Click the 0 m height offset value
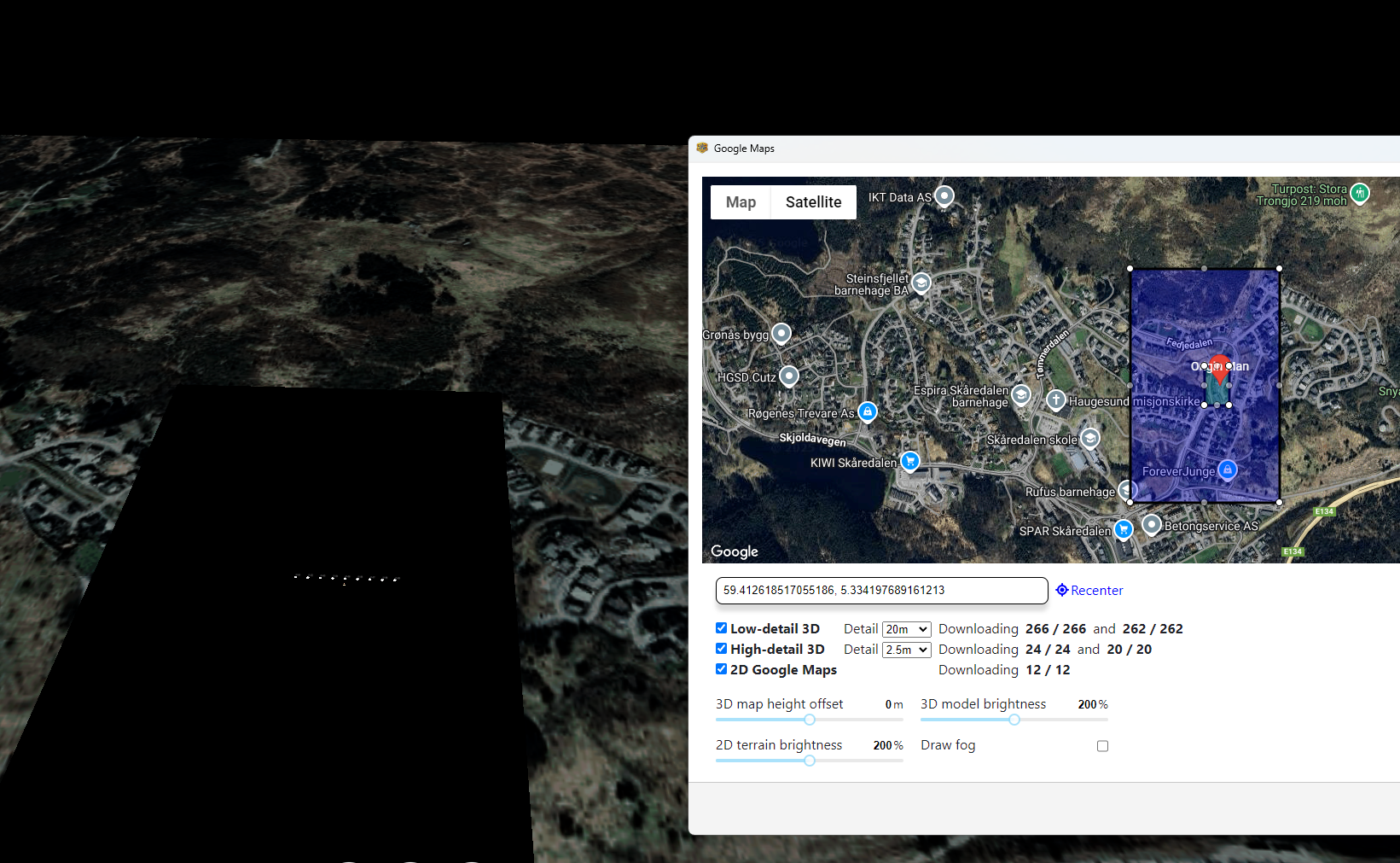The image size is (1400, 863). (894, 704)
